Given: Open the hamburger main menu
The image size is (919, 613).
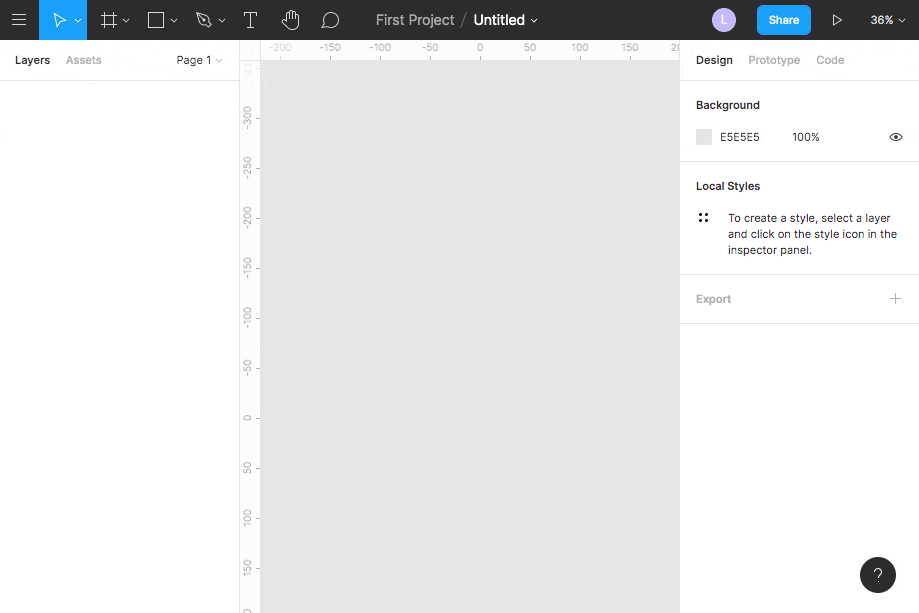Looking at the screenshot, I should tap(19, 20).
